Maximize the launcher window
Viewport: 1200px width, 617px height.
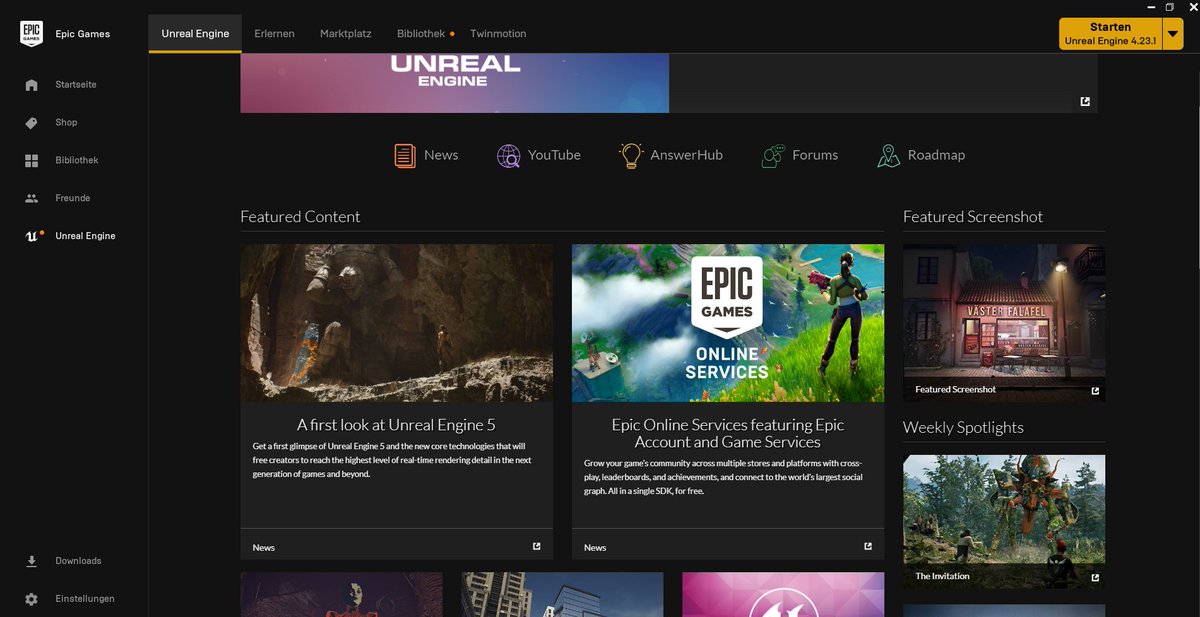[x=1170, y=7]
